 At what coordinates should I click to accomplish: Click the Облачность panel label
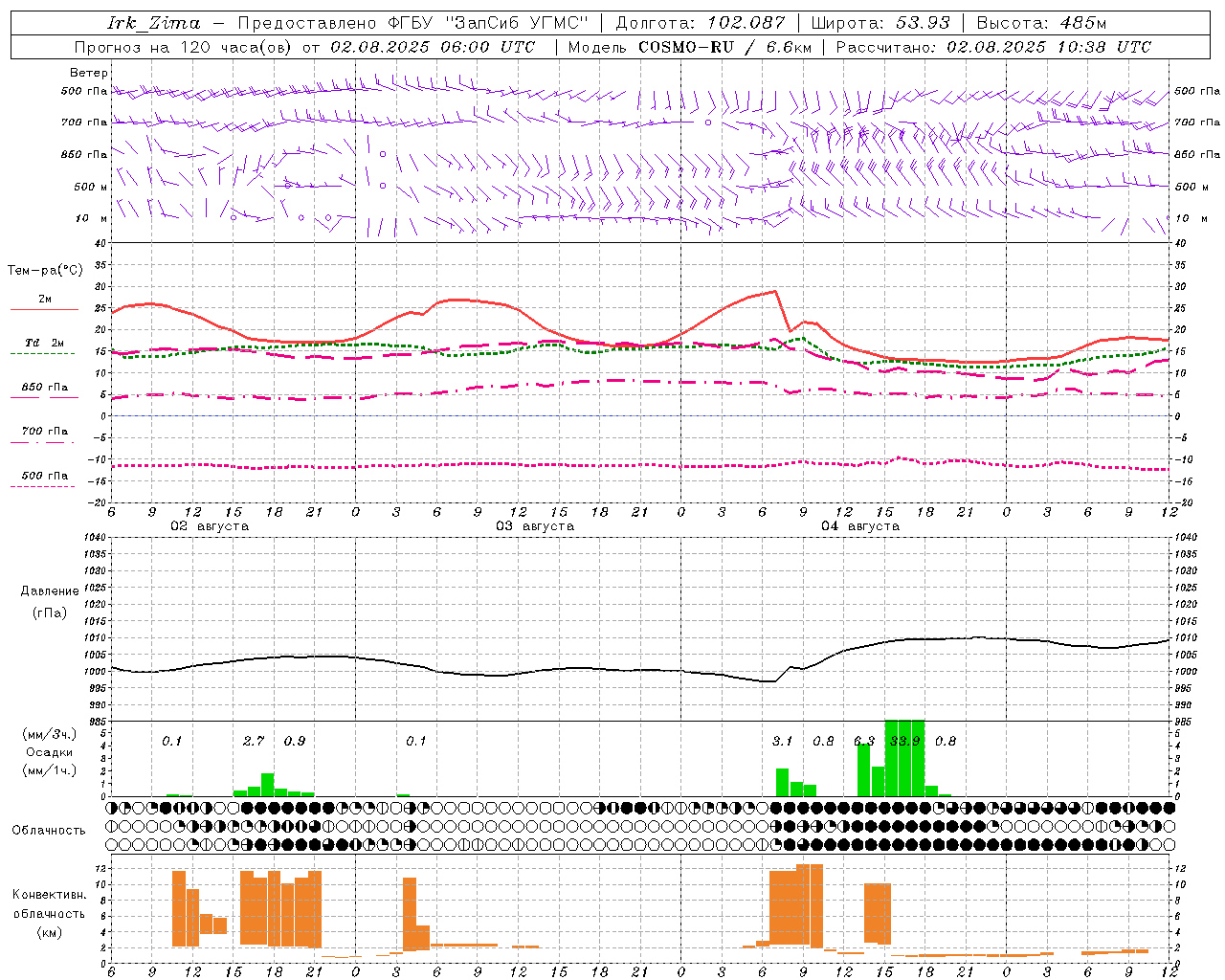(x=49, y=831)
